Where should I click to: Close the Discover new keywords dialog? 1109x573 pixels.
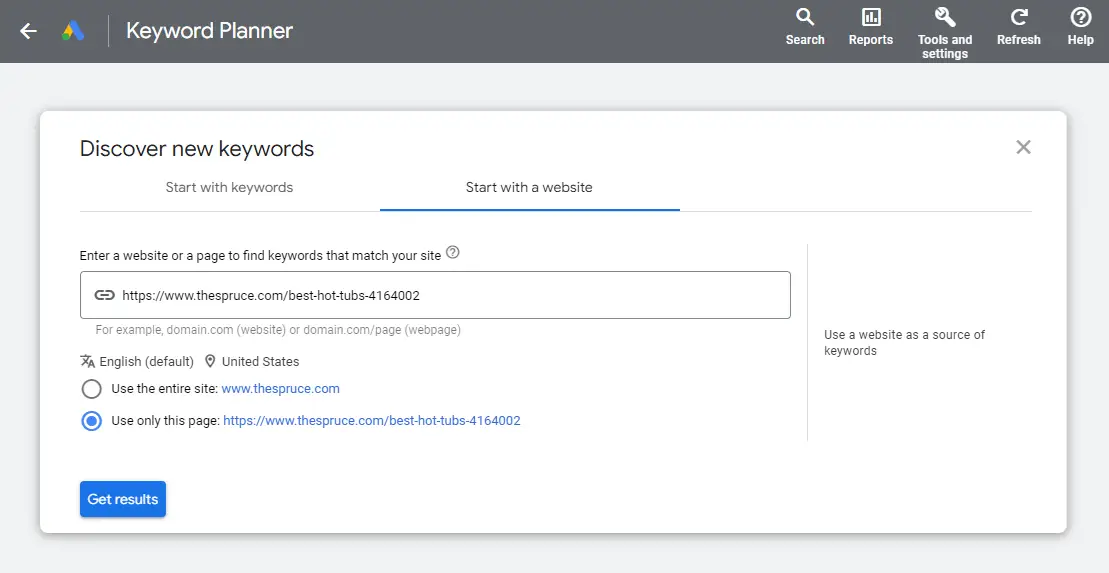pyautogui.click(x=1023, y=147)
